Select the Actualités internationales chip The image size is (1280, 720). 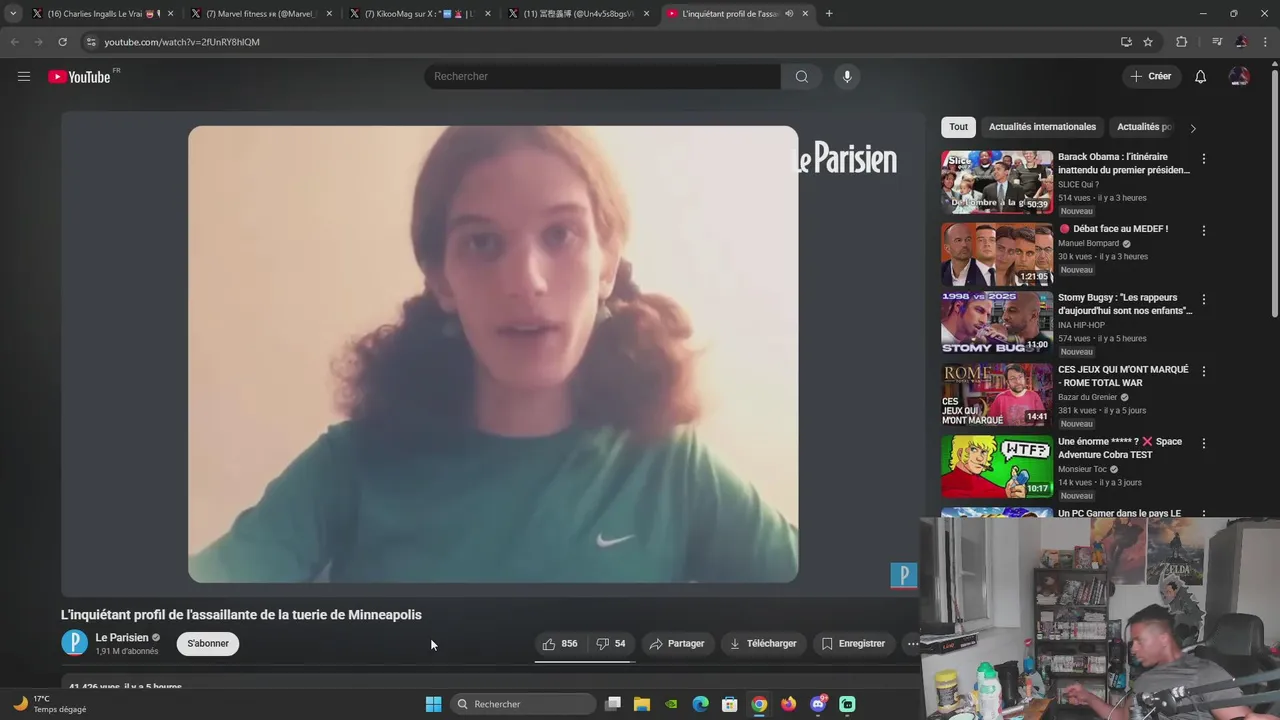(1042, 127)
